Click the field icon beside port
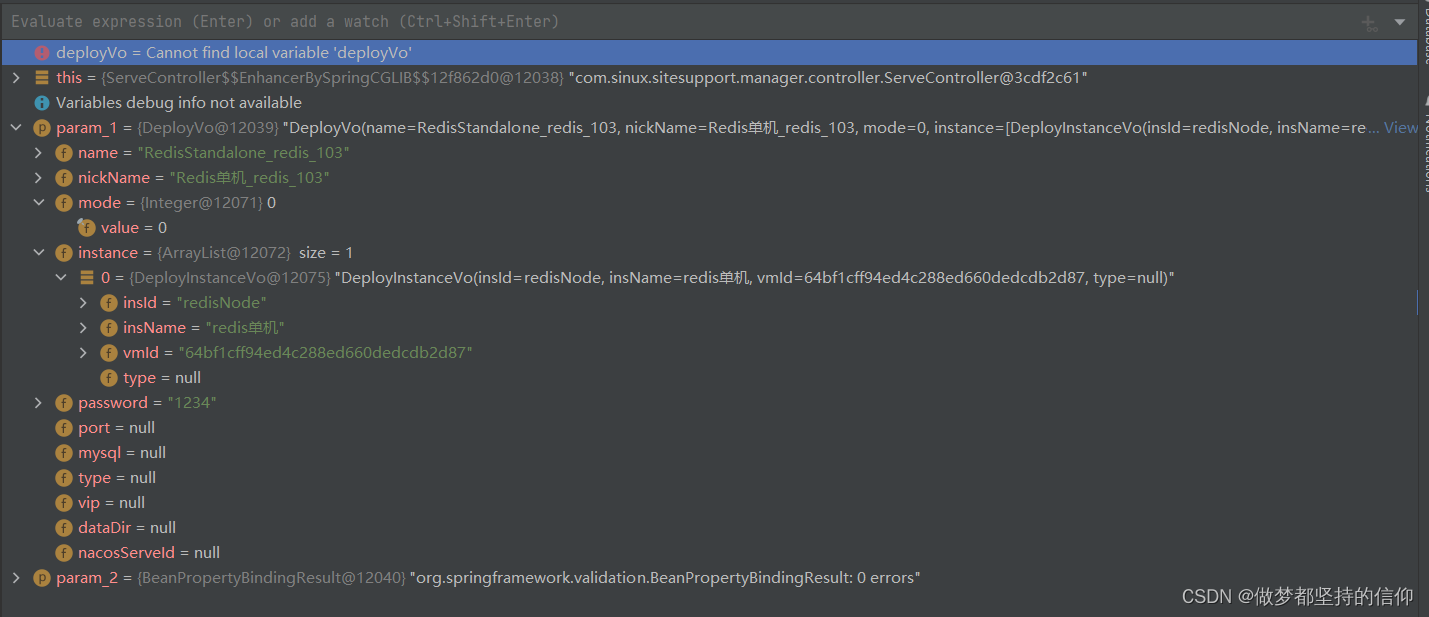Image resolution: width=1429 pixels, height=617 pixels. click(64, 428)
